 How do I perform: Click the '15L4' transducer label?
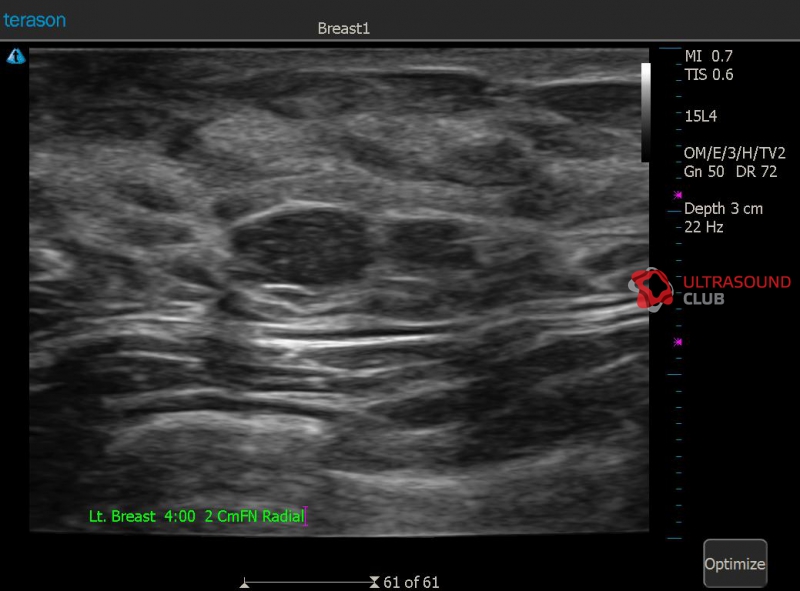click(x=701, y=116)
